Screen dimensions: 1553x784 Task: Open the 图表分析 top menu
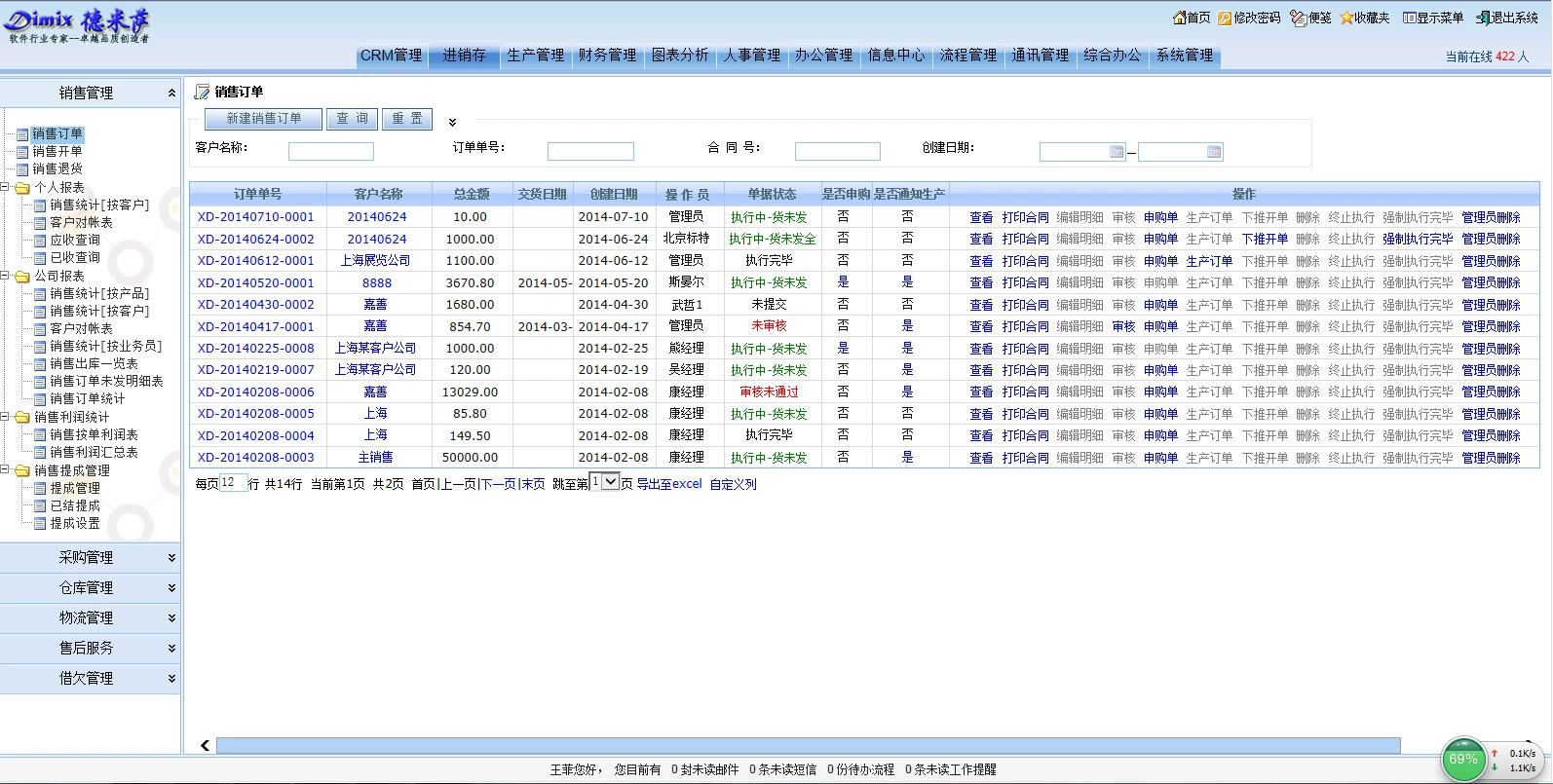(679, 56)
